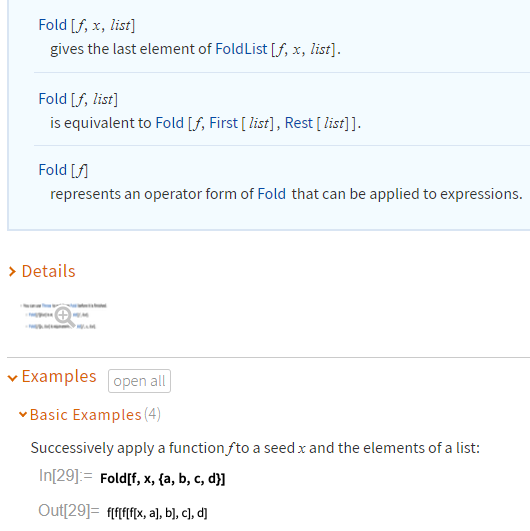Image resolution: width=530 pixels, height=531 pixels.
Task: Click Fold link in 'Fold [f]' heading
Action: coord(52,170)
